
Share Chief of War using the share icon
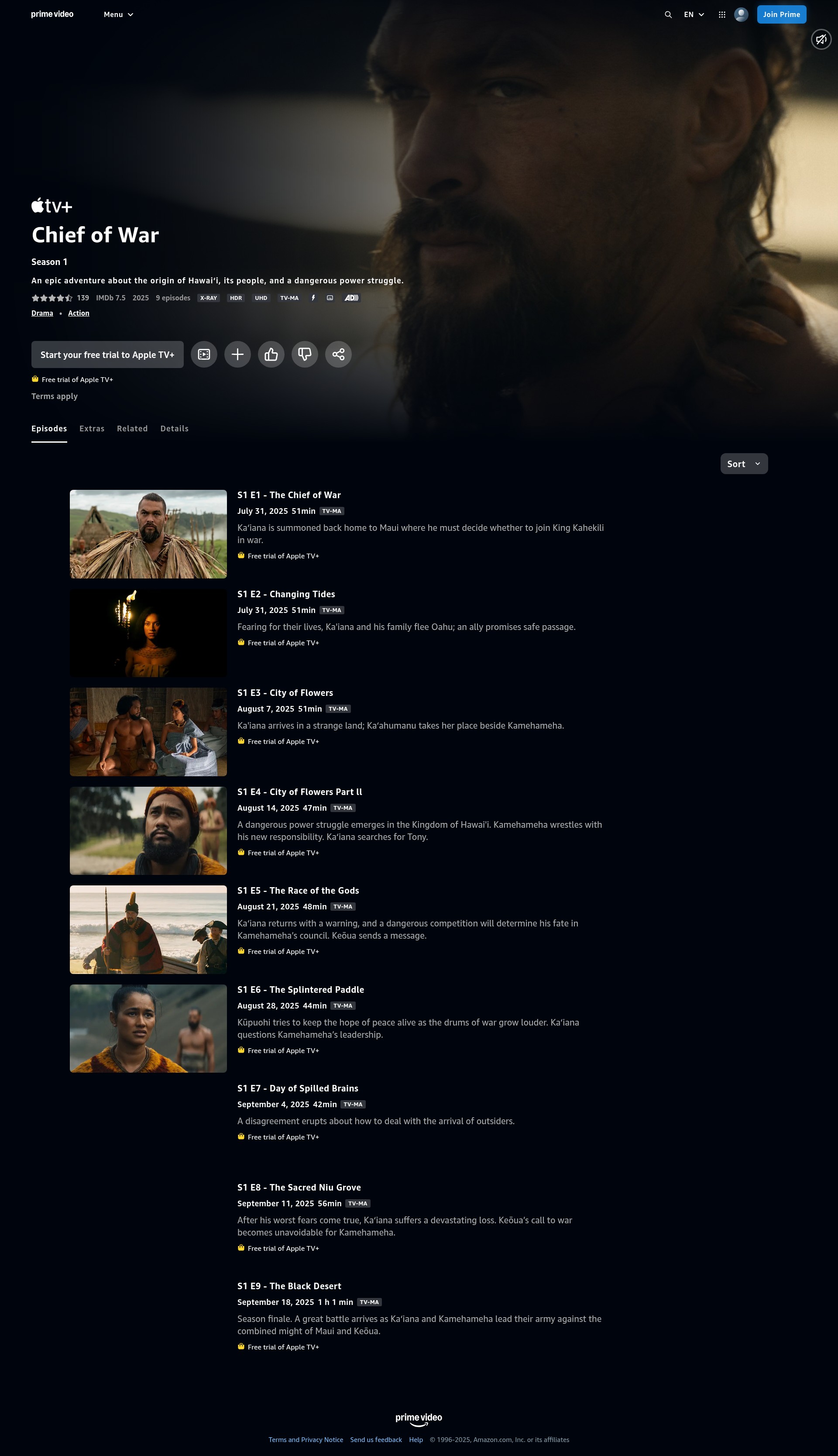(338, 354)
